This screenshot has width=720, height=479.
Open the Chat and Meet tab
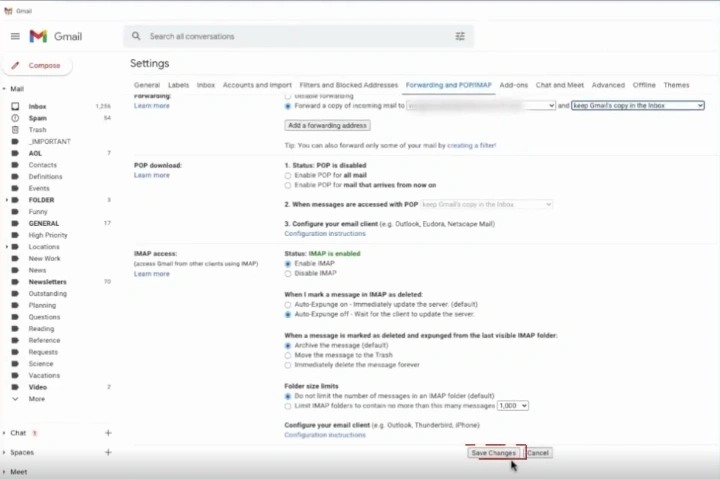[560, 85]
